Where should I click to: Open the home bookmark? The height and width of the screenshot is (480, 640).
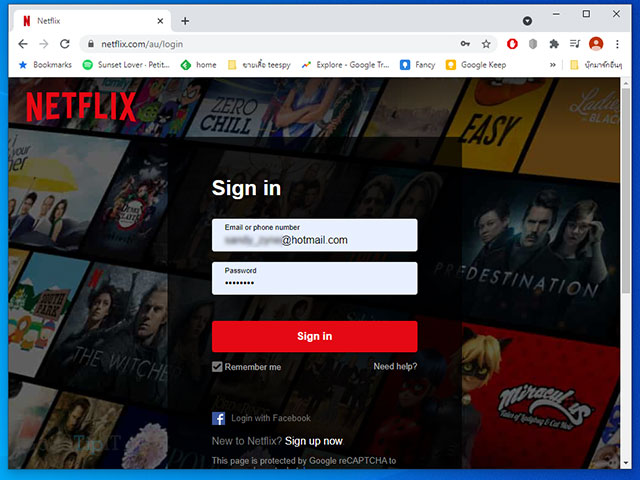199,65
